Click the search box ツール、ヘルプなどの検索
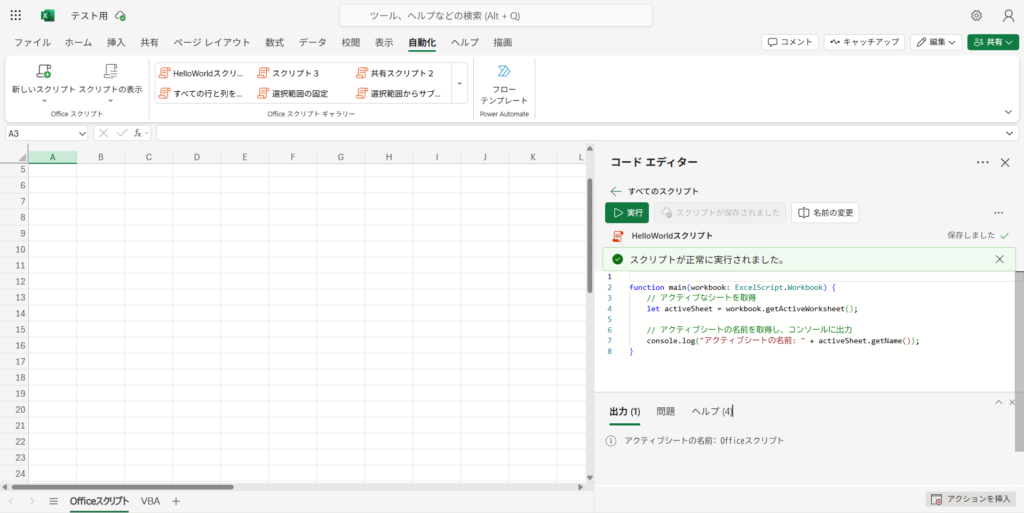This screenshot has width=1024, height=513. coord(496,16)
